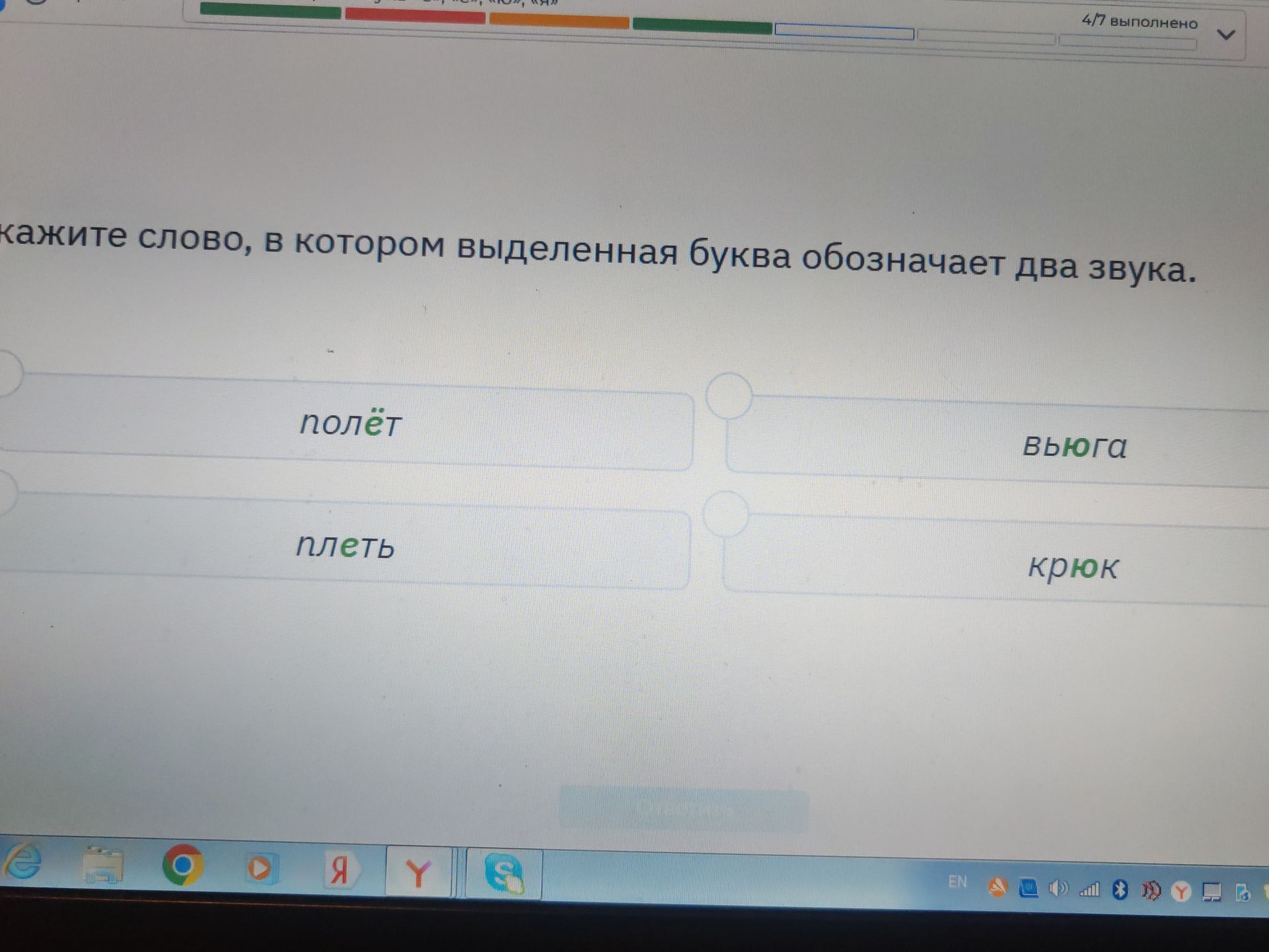The width and height of the screenshot is (1269, 952).
Task: Open Windows Explorer folder icon in taskbar
Action: tap(103, 865)
